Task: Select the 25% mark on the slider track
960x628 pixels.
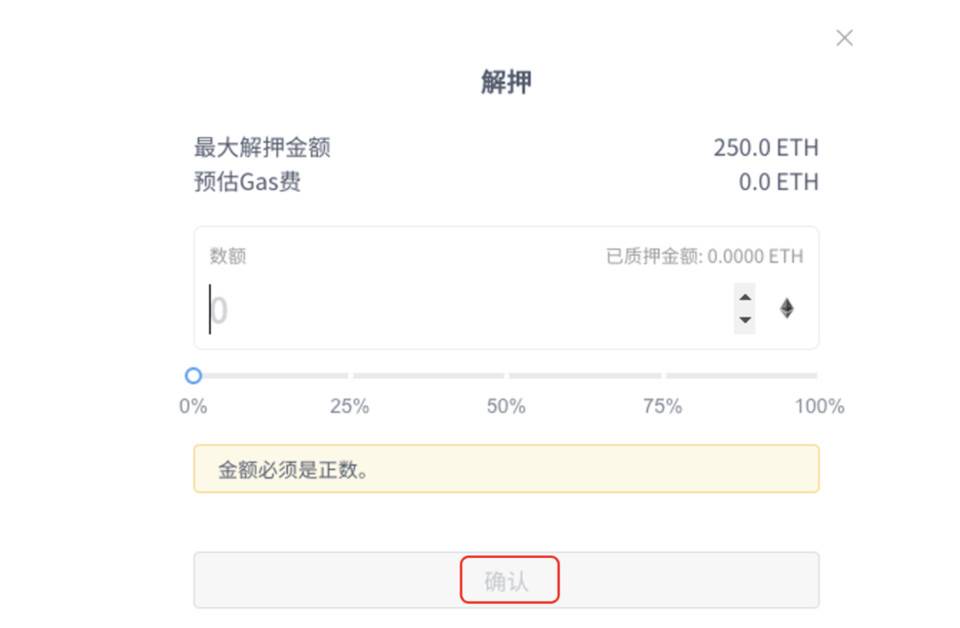Action: click(x=349, y=376)
